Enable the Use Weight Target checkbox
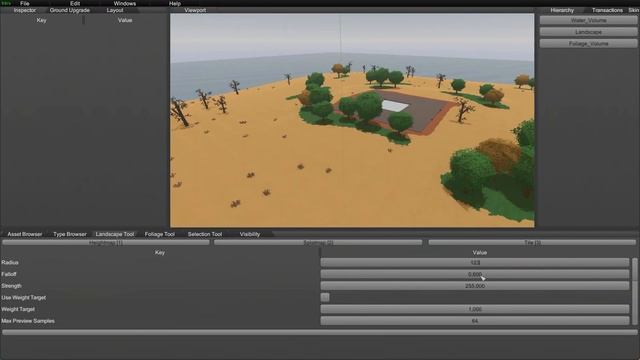The image size is (640, 360). tap(325, 298)
